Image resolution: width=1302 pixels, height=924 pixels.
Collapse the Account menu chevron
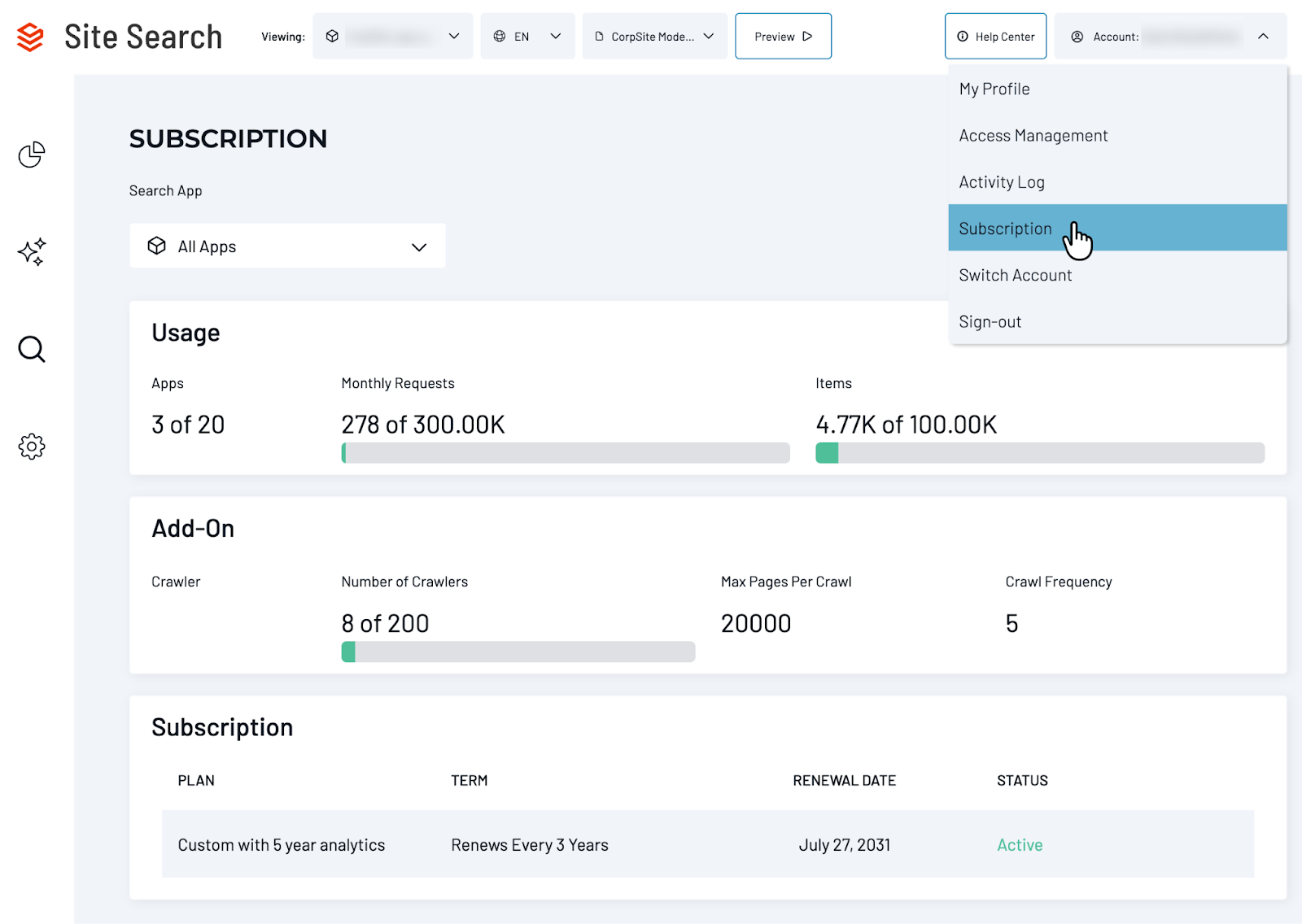pyautogui.click(x=1263, y=37)
